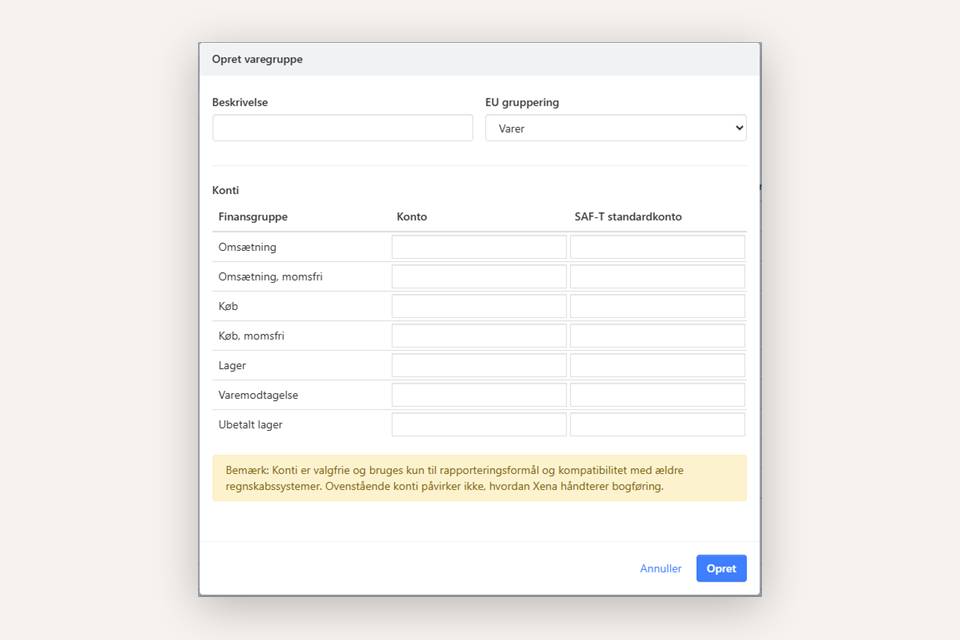Image resolution: width=960 pixels, height=640 pixels.
Task: Click SAF-T standardkonto field for Køb, momsfri
Action: click(657, 336)
